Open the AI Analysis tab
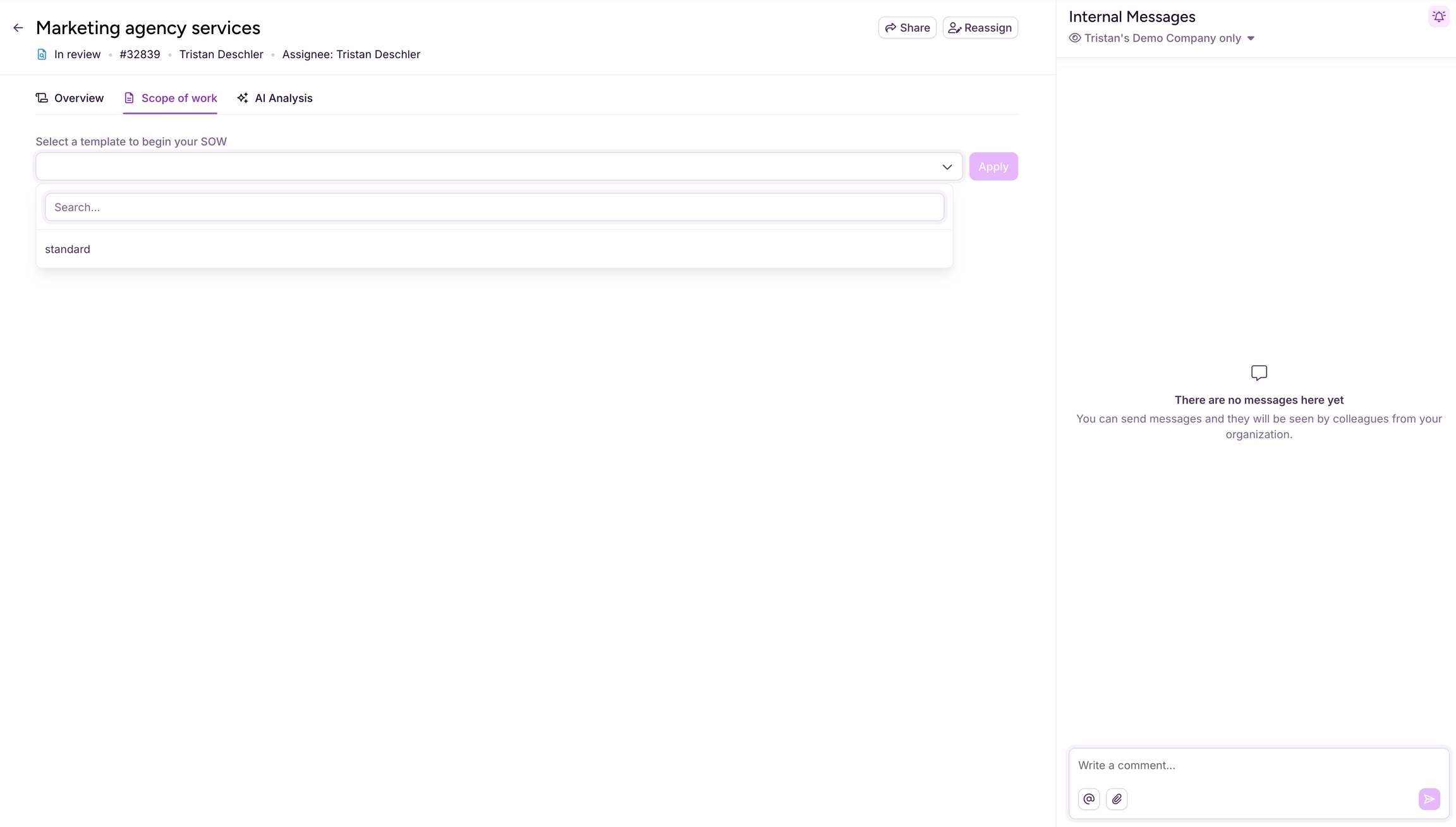This screenshot has width=1456, height=827. (275, 98)
